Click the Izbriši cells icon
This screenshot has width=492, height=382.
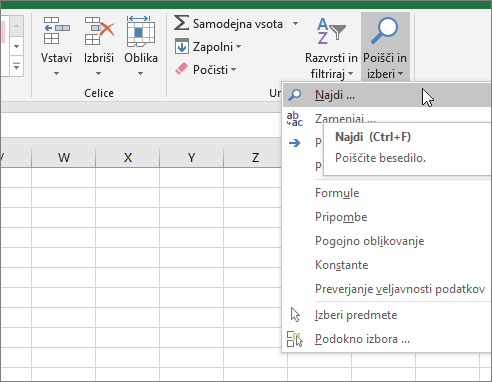tap(99, 31)
